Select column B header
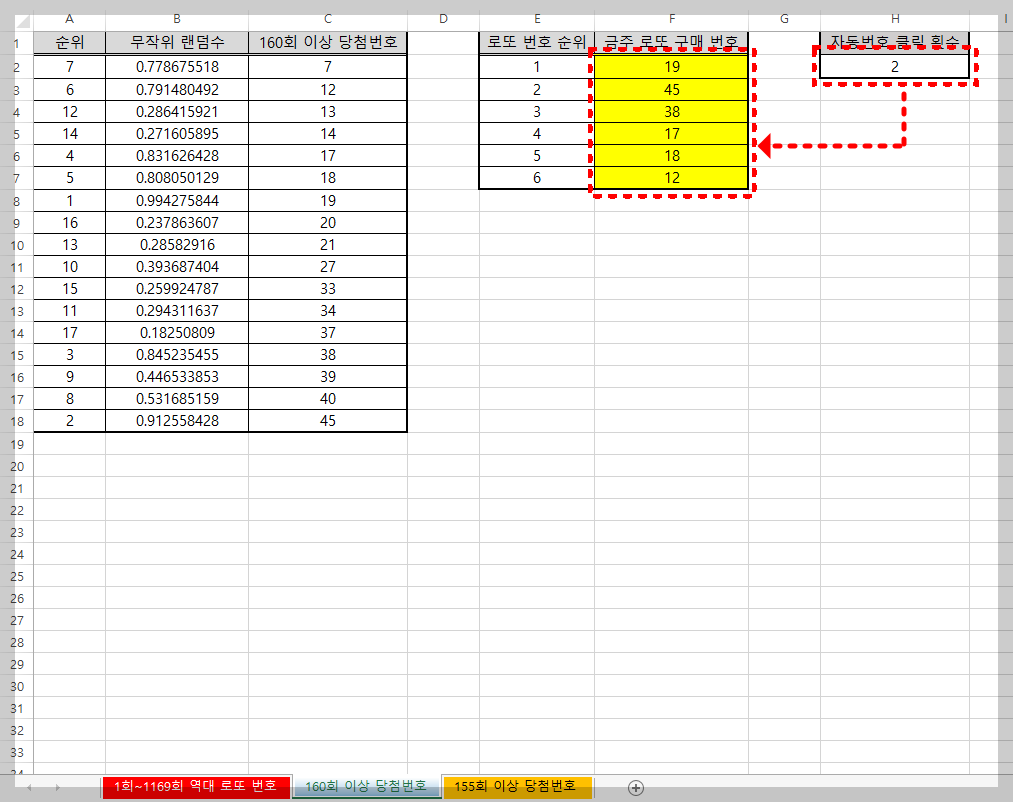This screenshot has height=802, width=1013. (x=177, y=19)
